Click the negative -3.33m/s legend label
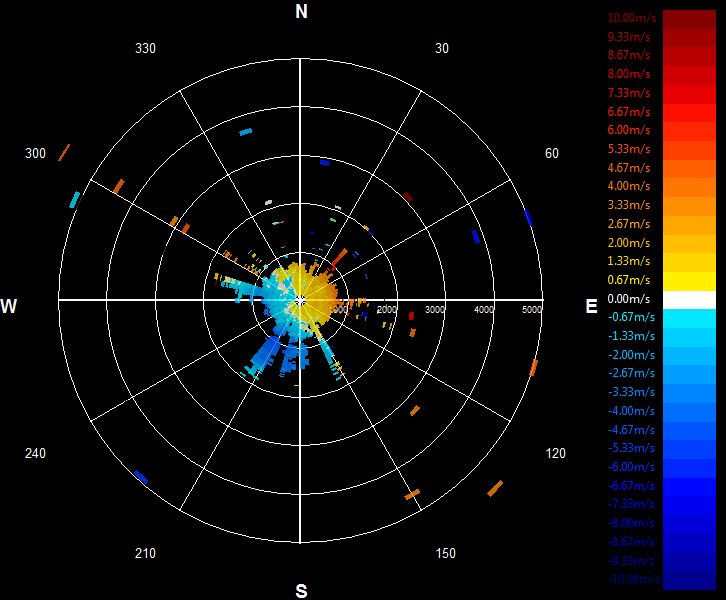The width and height of the screenshot is (726, 600). click(631, 392)
